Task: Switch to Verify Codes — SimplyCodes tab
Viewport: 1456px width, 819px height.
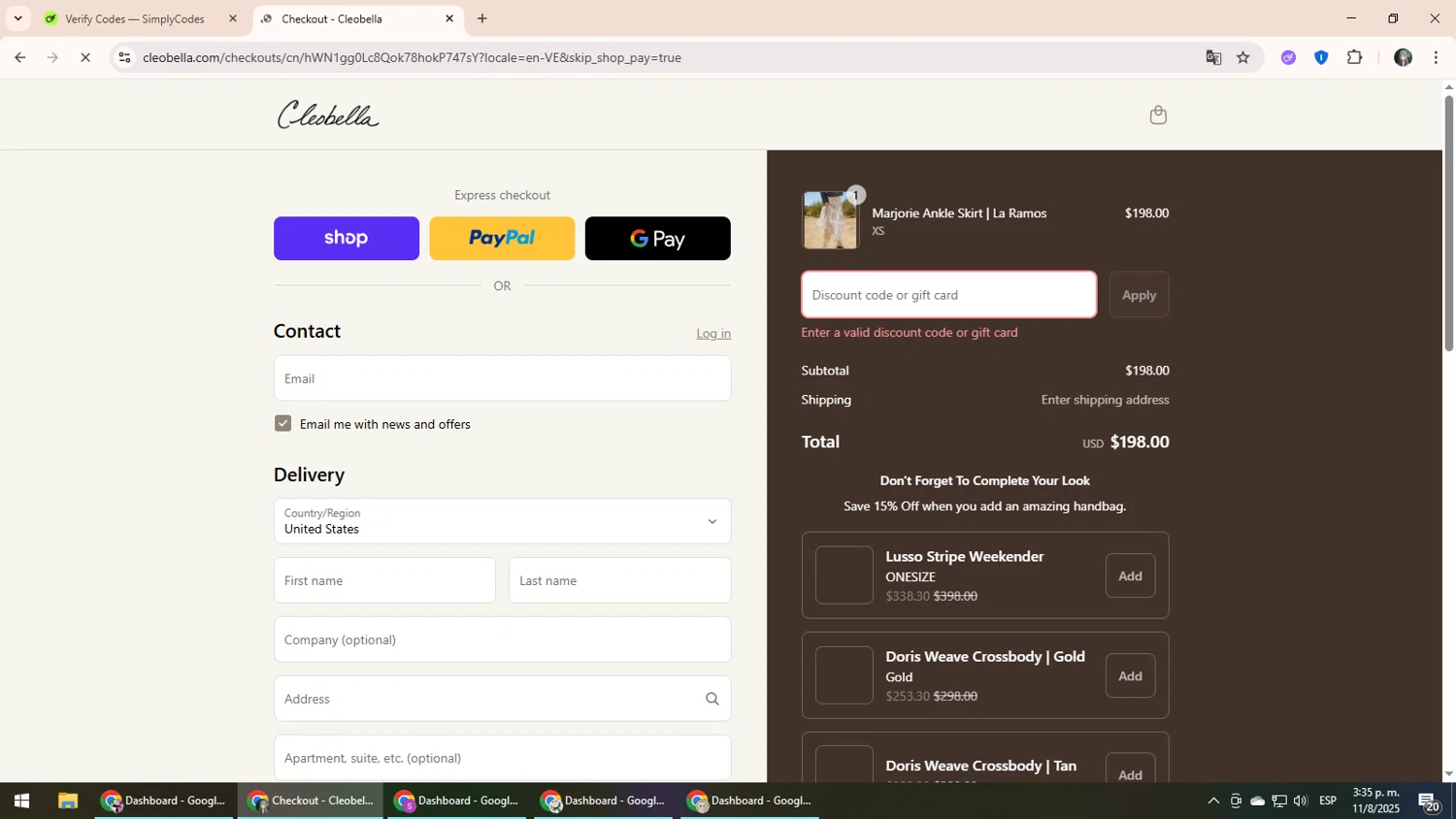Action: pos(141,18)
